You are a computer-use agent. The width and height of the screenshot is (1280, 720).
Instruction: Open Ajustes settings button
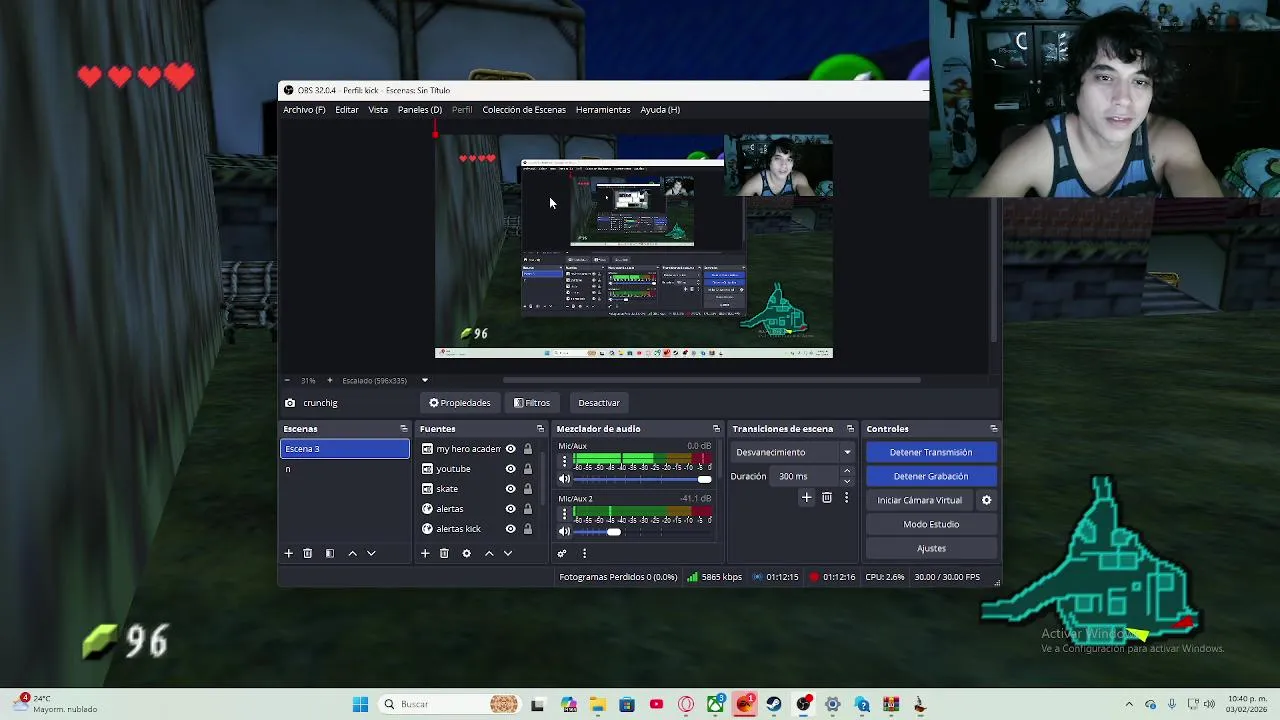(x=931, y=548)
